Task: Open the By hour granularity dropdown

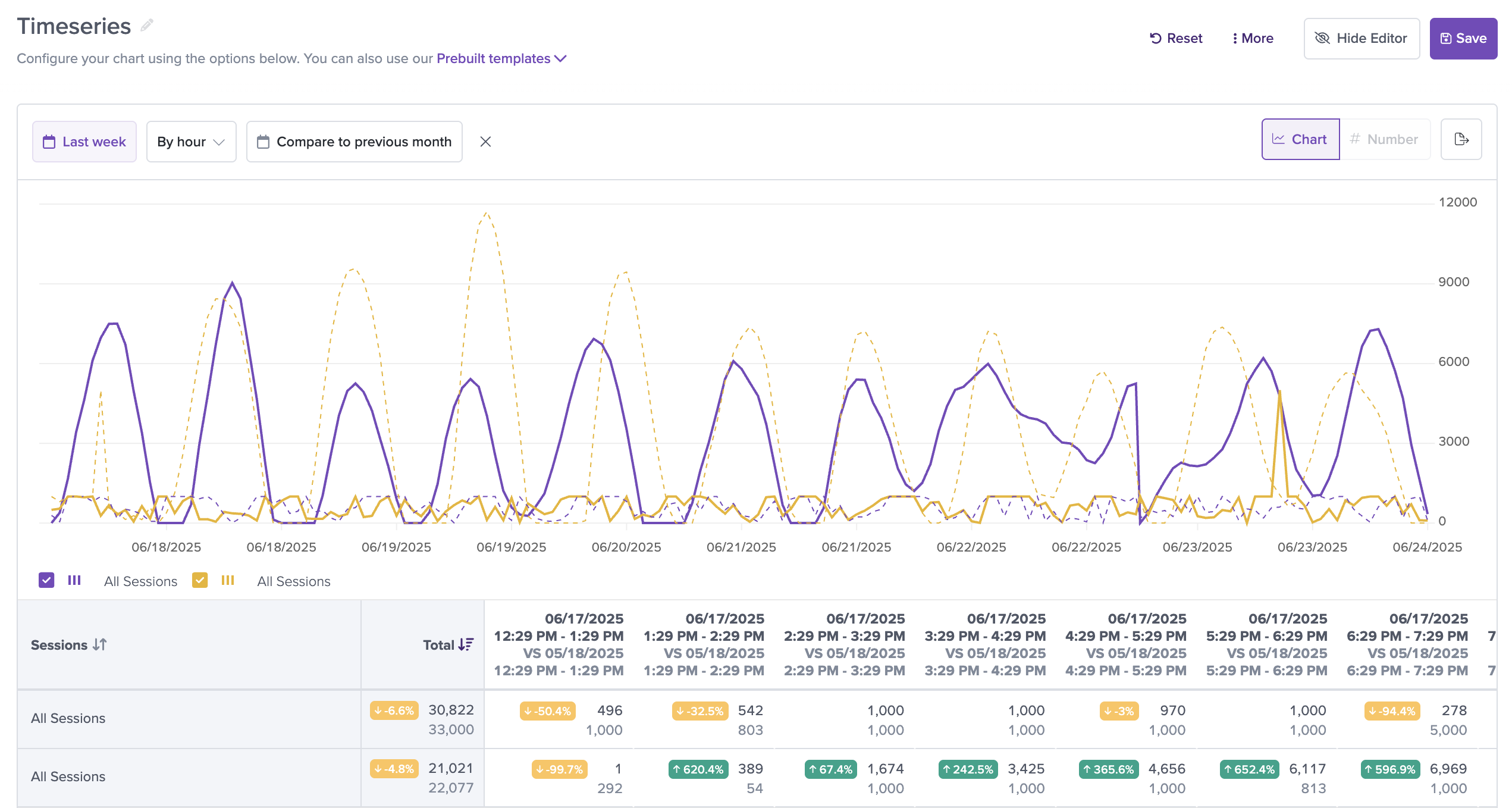Action: click(x=191, y=142)
